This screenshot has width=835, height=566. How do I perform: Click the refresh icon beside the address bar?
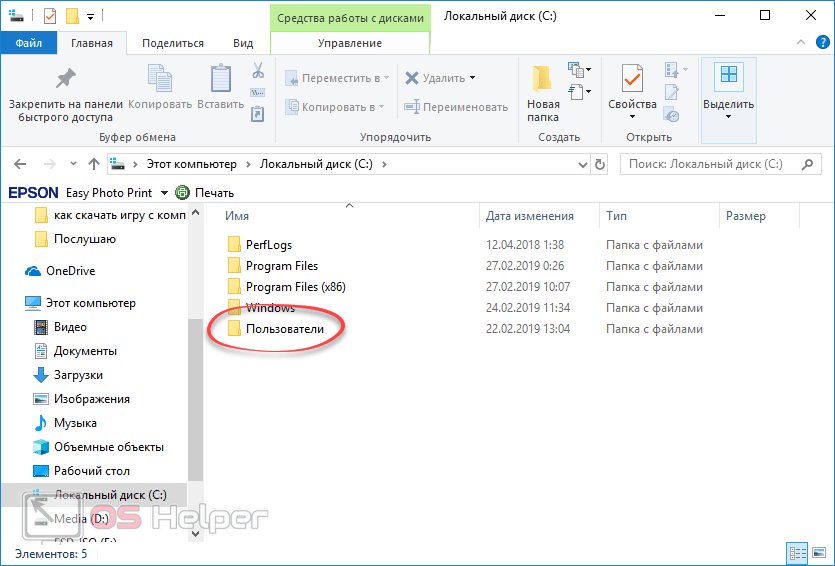(x=600, y=164)
